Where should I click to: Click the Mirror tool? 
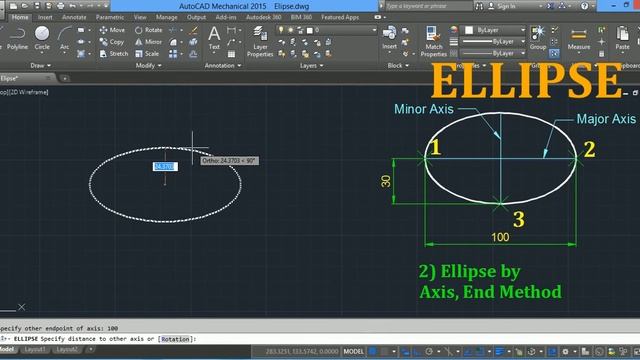pos(148,42)
